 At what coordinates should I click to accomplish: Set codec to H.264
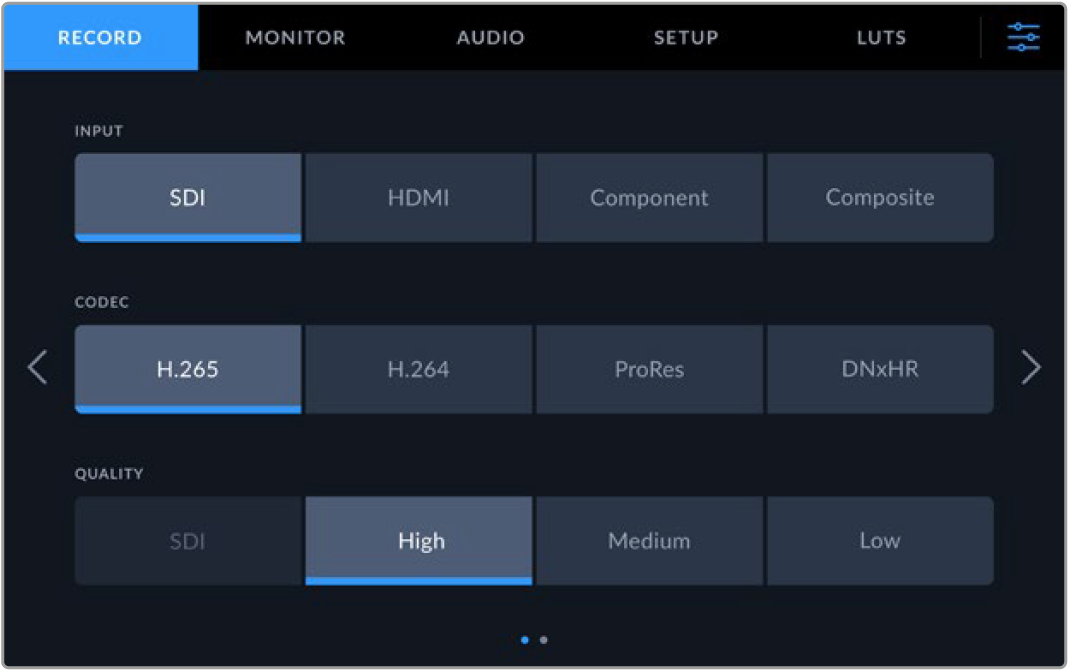click(x=419, y=369)
